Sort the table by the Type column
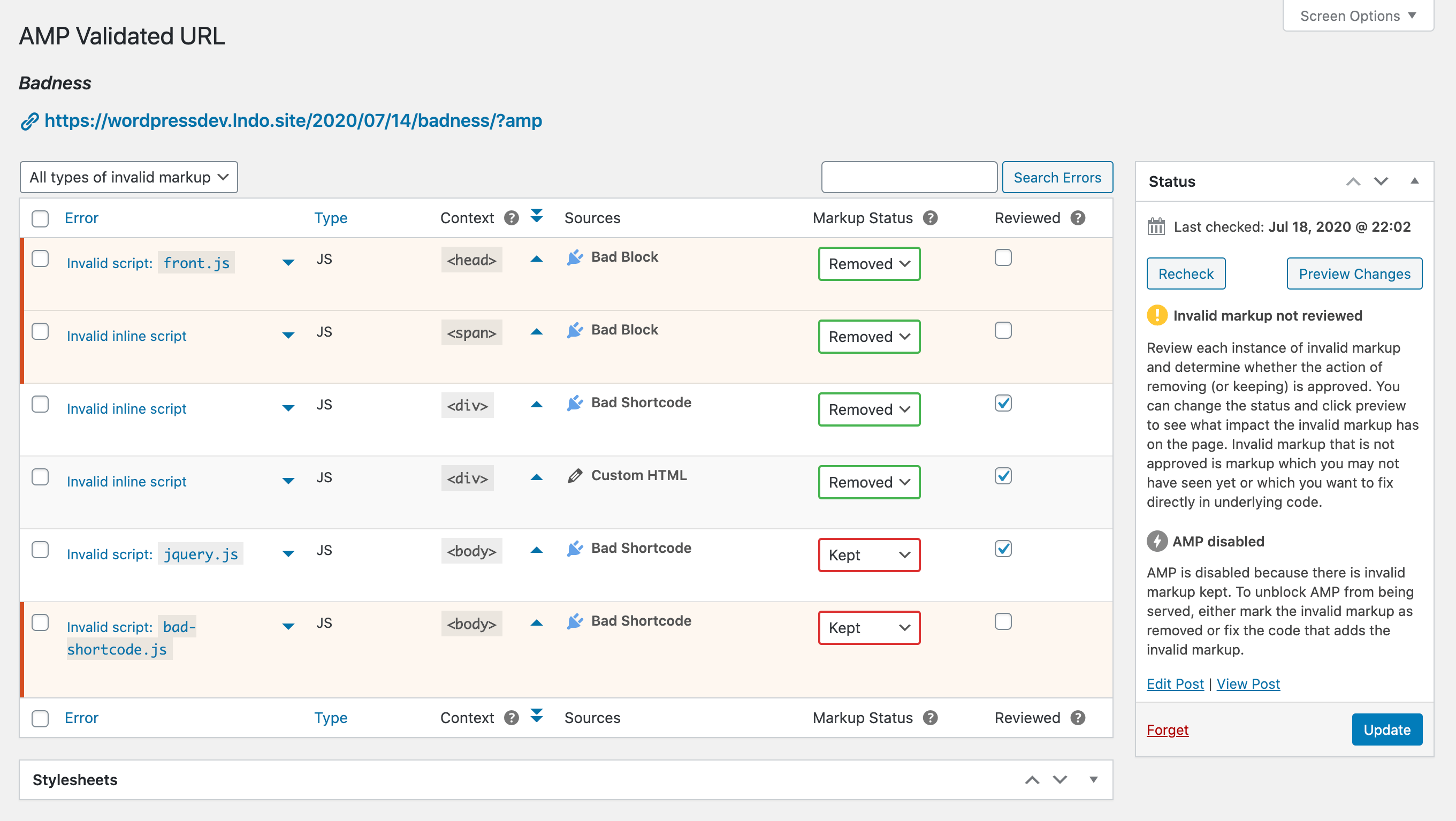 (331, 218)
